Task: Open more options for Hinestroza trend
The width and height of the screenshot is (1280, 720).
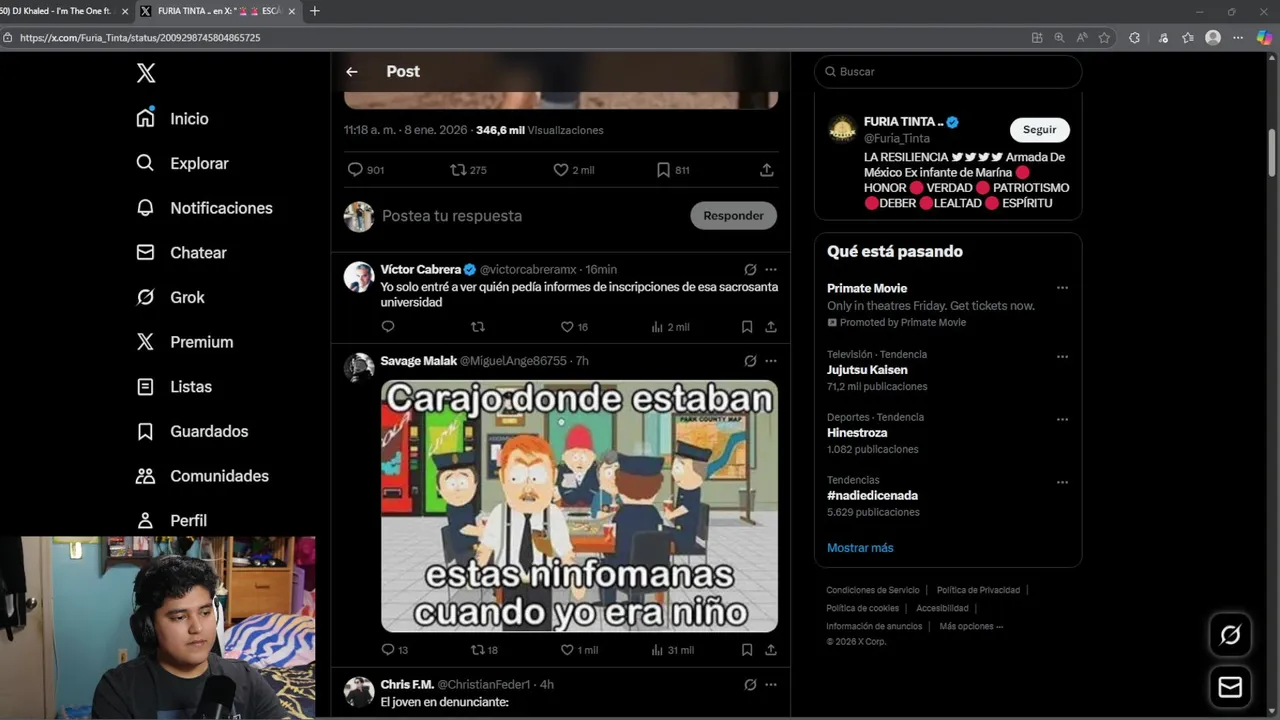Action: 1062,420
